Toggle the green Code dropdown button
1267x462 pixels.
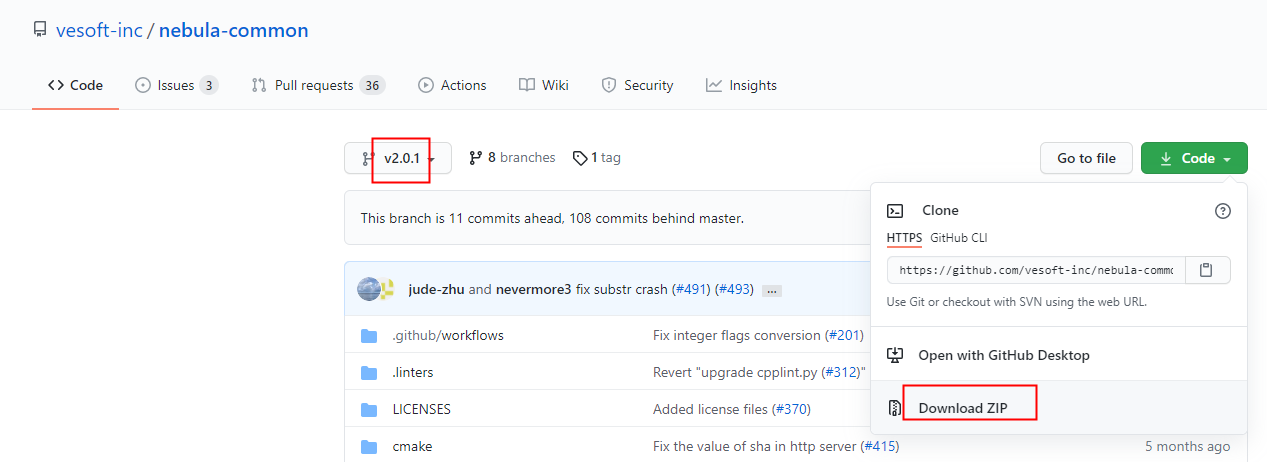pyautogui.click(x=1194, y=158)
